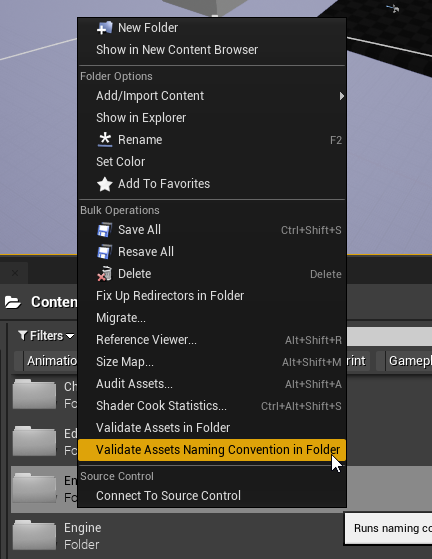Image resolution: width=432 pixels, height=559 pixels.
Task: Choose Fix Up Redirectors in Folder
Action: [x=212, y=296]
